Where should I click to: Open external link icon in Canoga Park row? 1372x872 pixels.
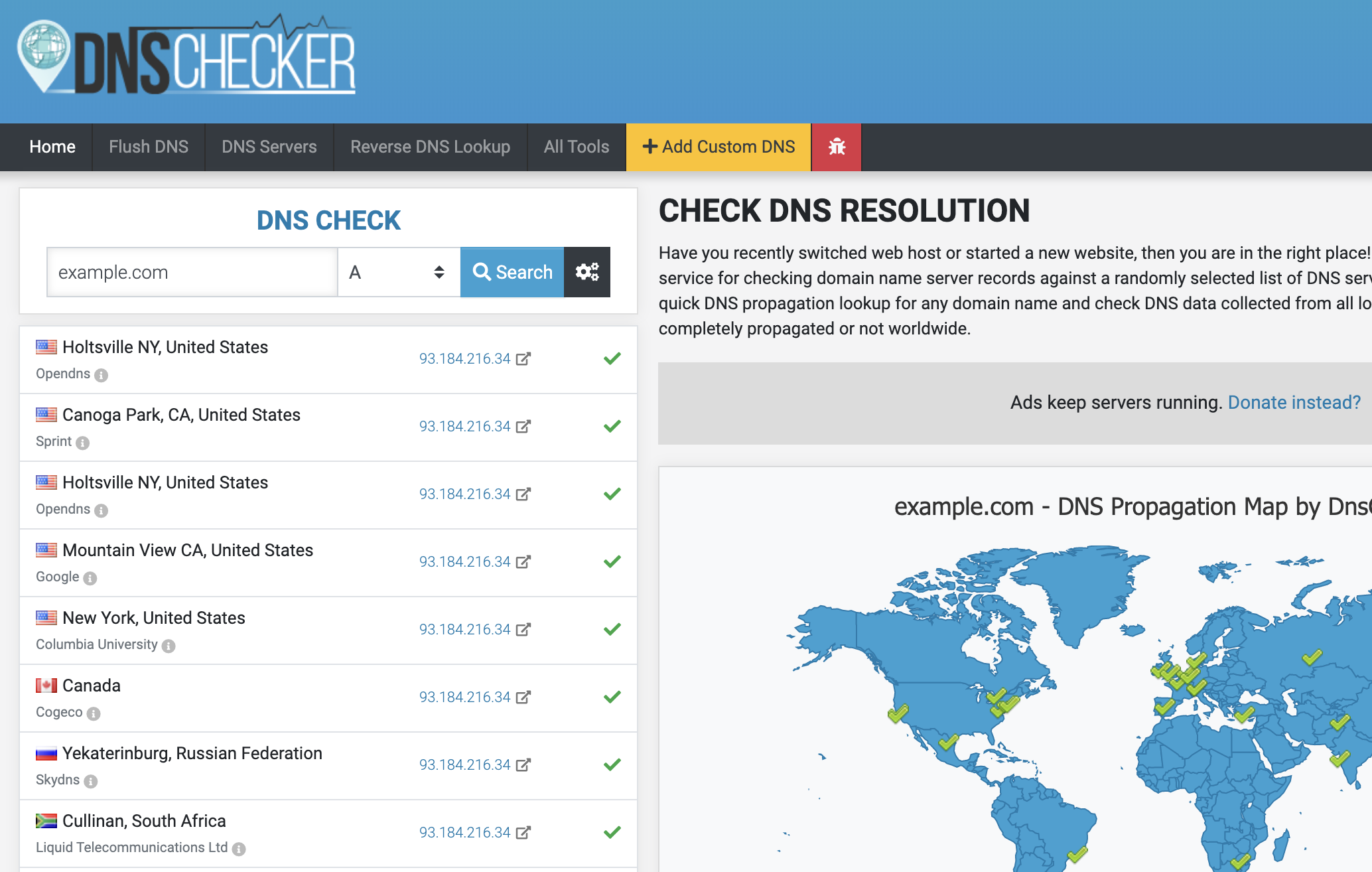(523, 426)
